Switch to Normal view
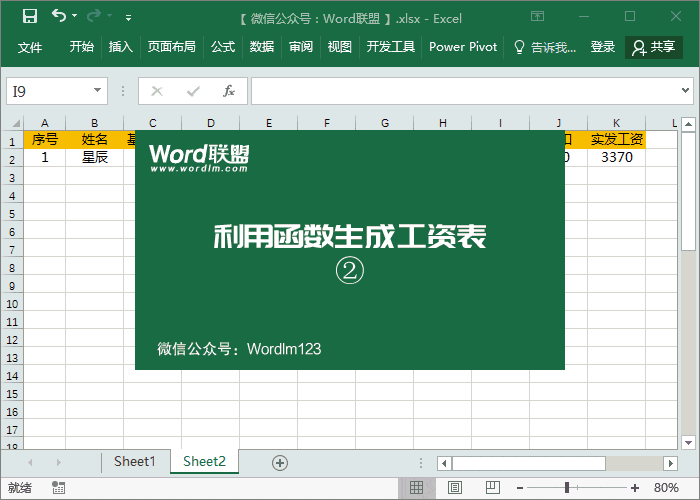This screenshot has width=700, height=500. coord(416,488)
